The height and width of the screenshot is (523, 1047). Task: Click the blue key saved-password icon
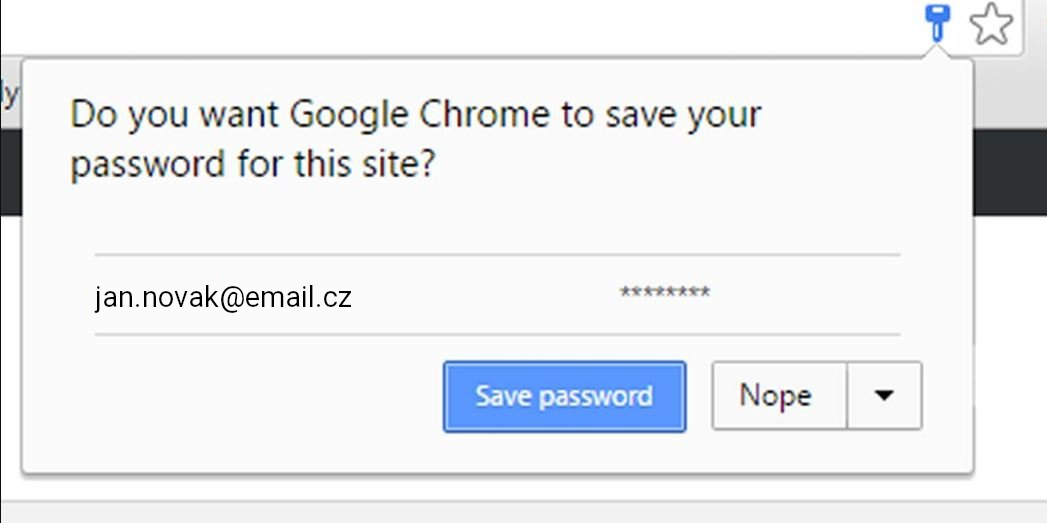point(937,22)
